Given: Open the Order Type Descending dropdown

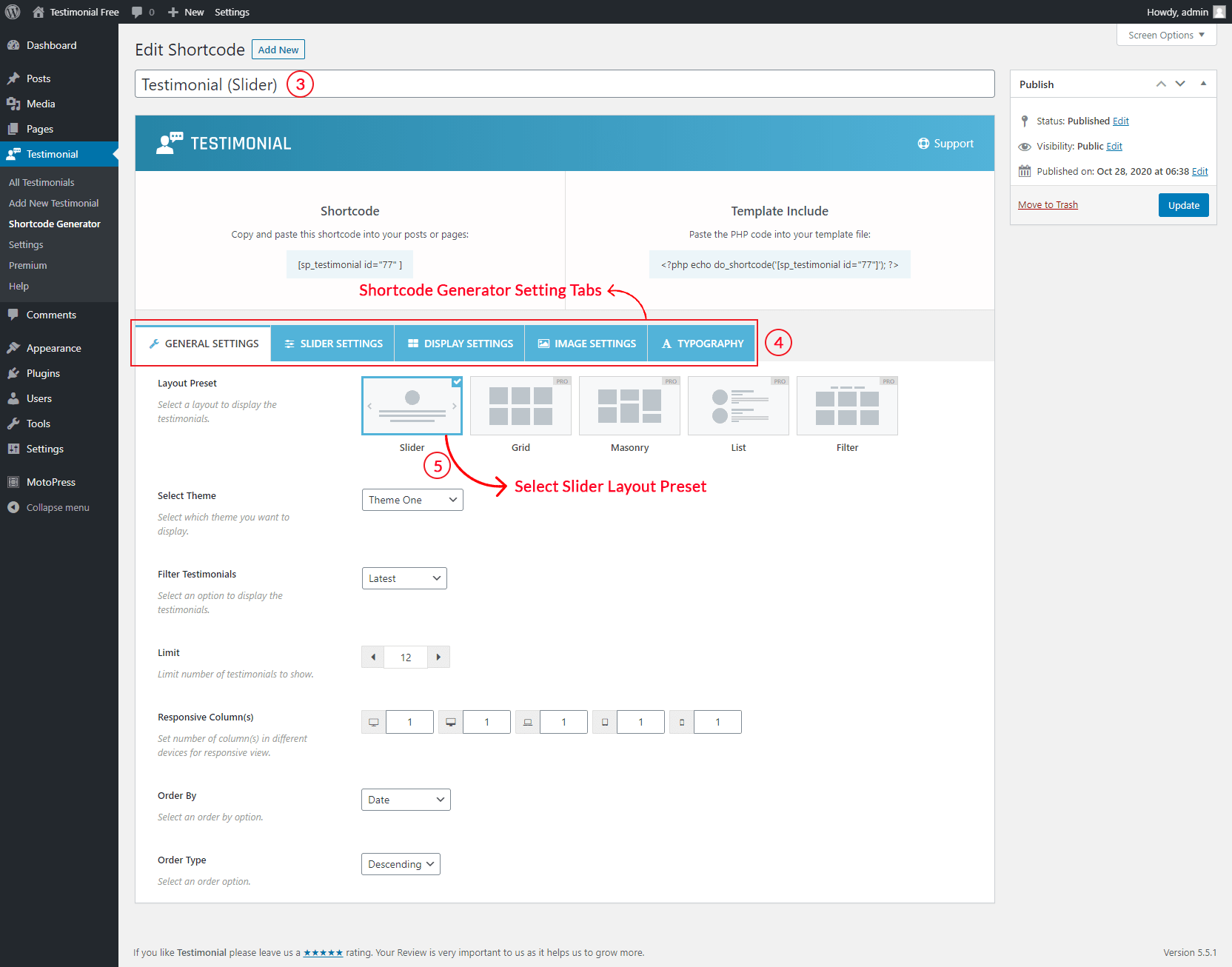Looking at the screenshot, I should click(401, 864).
